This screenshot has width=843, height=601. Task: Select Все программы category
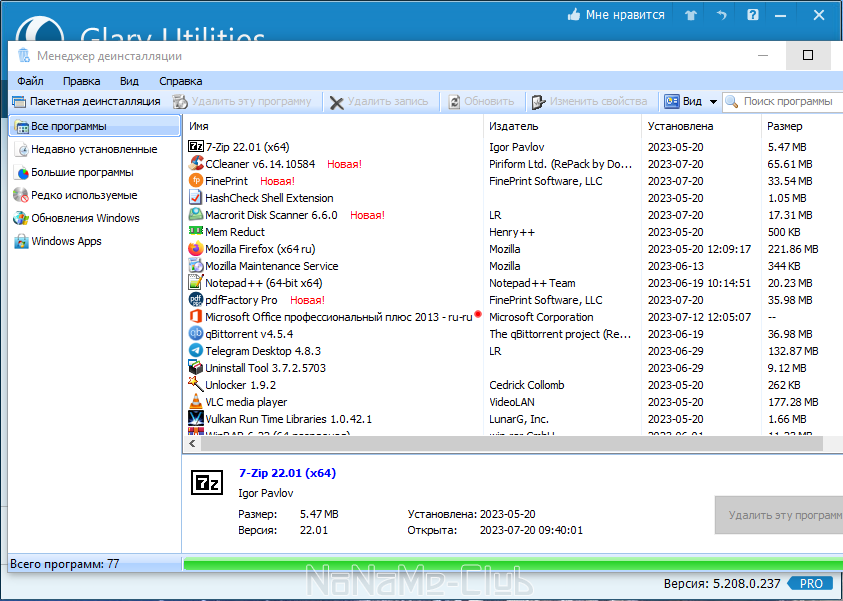(x=95, y=126)
